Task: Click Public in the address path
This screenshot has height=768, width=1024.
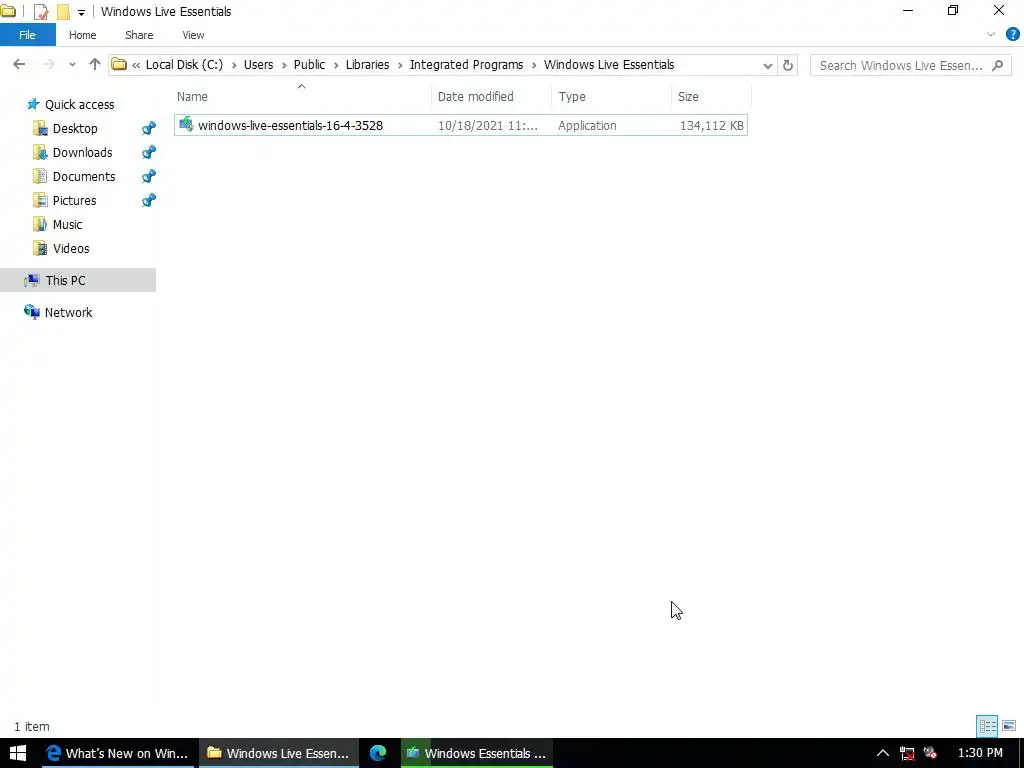Action: pyautogui.click(x=310, y=65)
